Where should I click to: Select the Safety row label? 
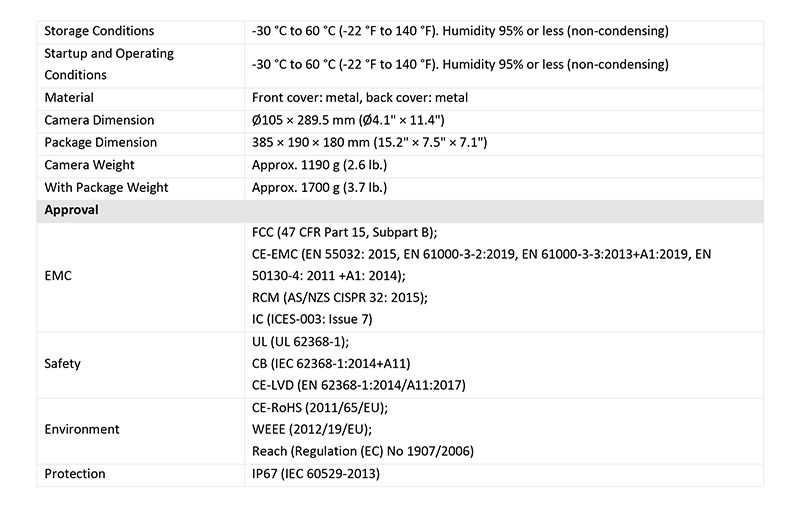[x=63, y=364]
